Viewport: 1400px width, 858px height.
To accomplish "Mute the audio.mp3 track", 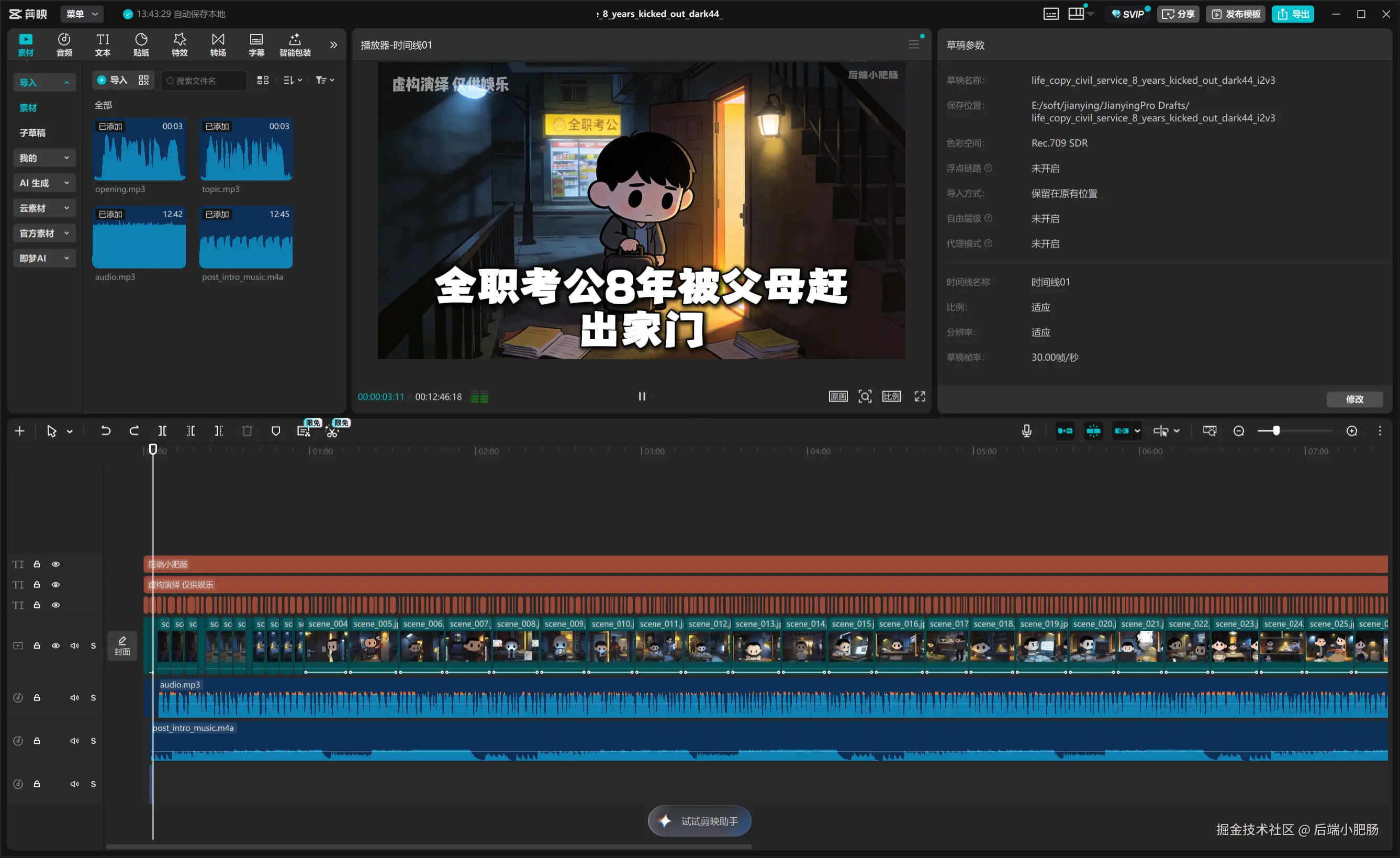I will (x=74, y=698).
